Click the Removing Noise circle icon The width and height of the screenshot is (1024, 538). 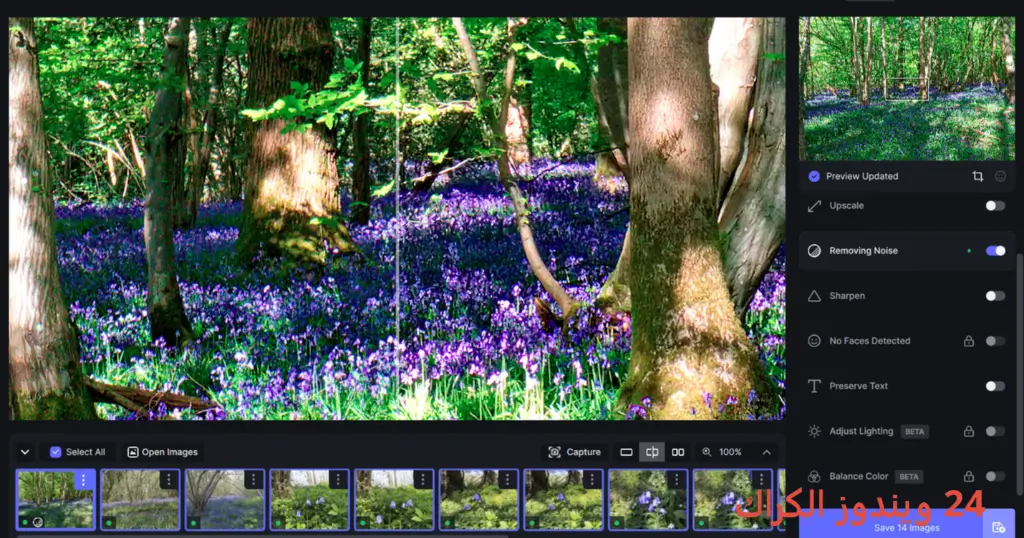pos(814,251)
